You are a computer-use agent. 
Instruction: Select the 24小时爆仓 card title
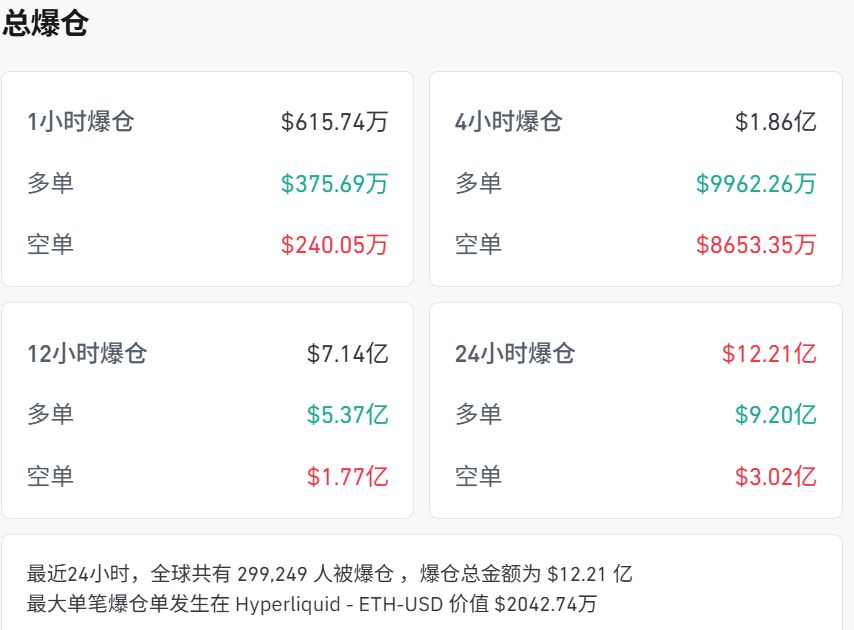(515, 354)
